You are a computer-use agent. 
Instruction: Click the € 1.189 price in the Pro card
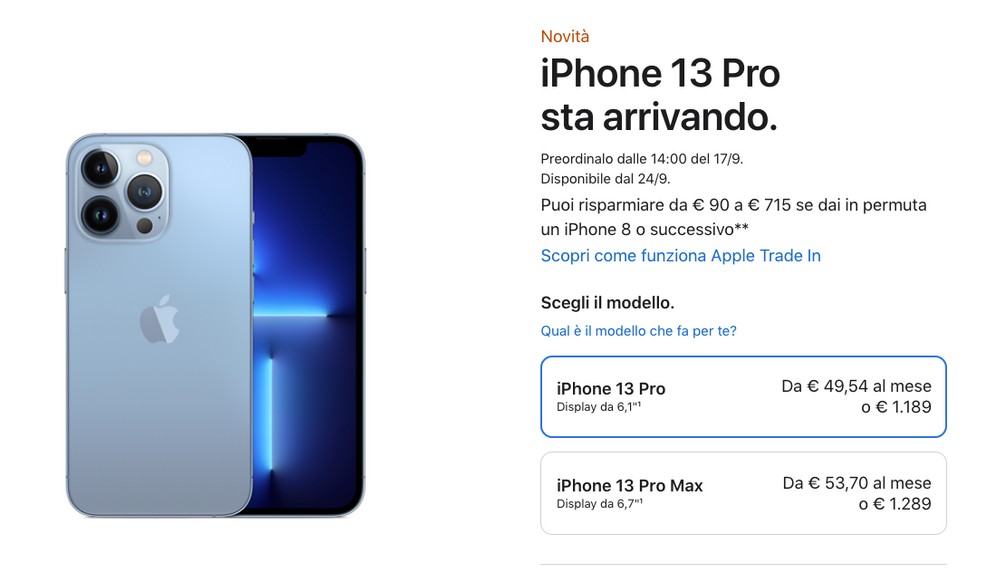896,407
